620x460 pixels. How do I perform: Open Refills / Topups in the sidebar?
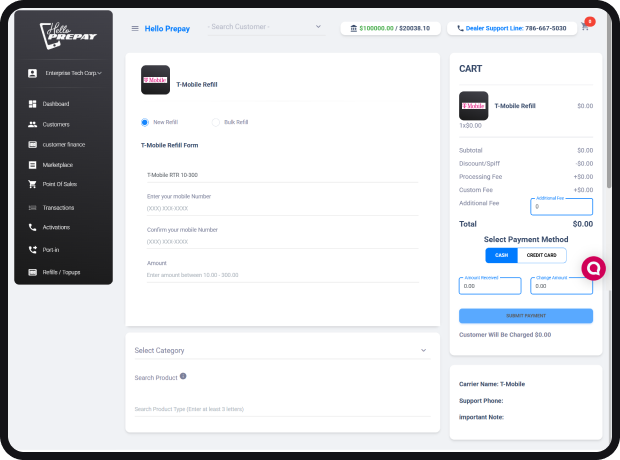point(63,272)
